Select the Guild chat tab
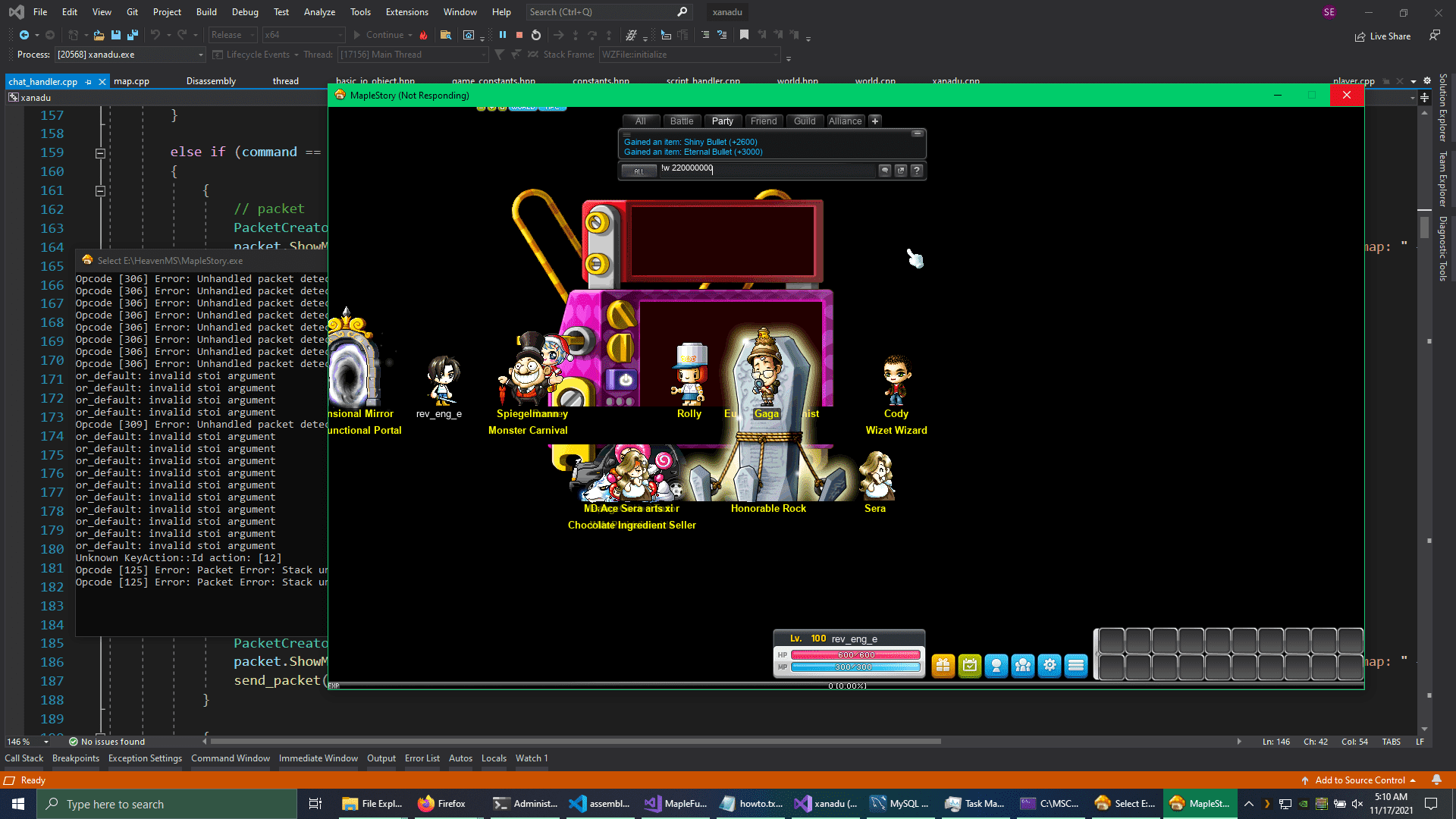Screen dimensions: 1456x819 coord(805,121)
